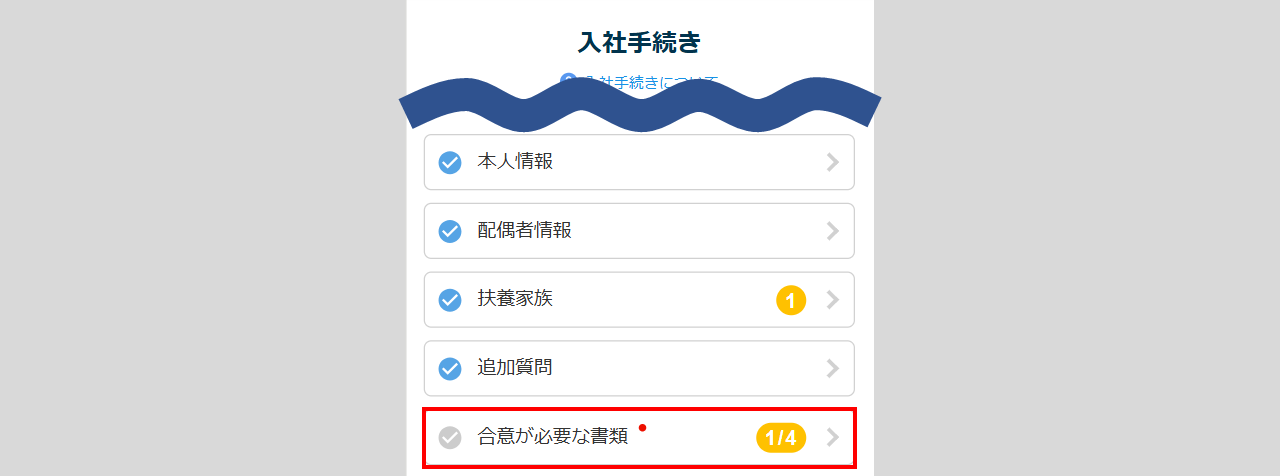Viewport: 1280px width, 476px height.
Task: Click the blue checkmark beside 本人情報
Action: point(450,162)
